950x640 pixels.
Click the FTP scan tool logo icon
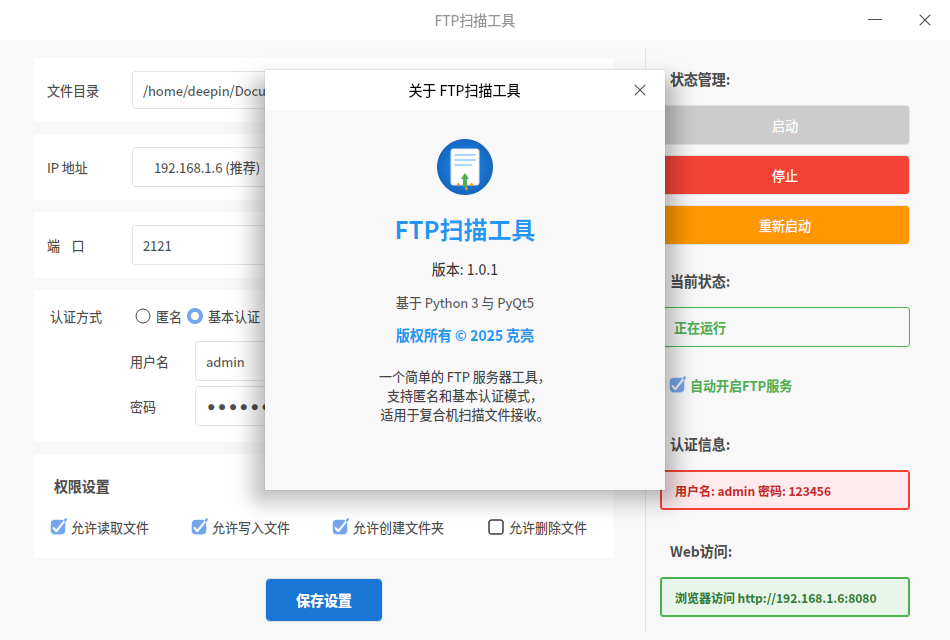pyautogui.click(x=465, y=167)
